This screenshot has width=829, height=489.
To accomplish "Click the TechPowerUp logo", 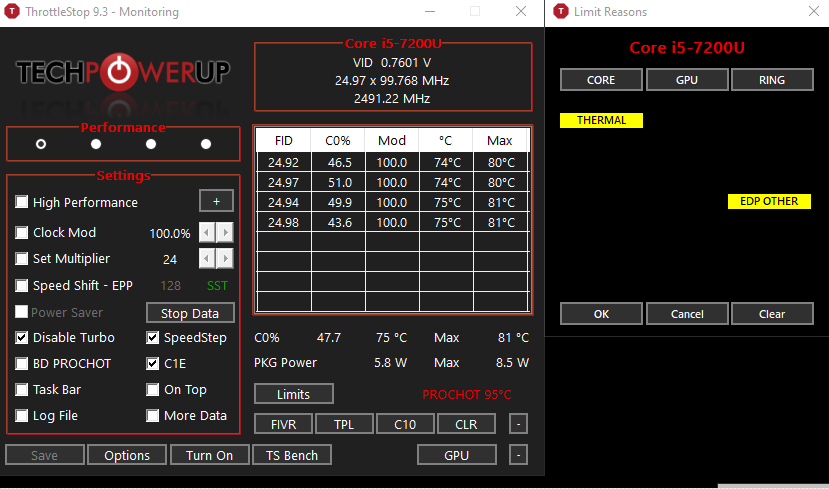I will [123, 71].
